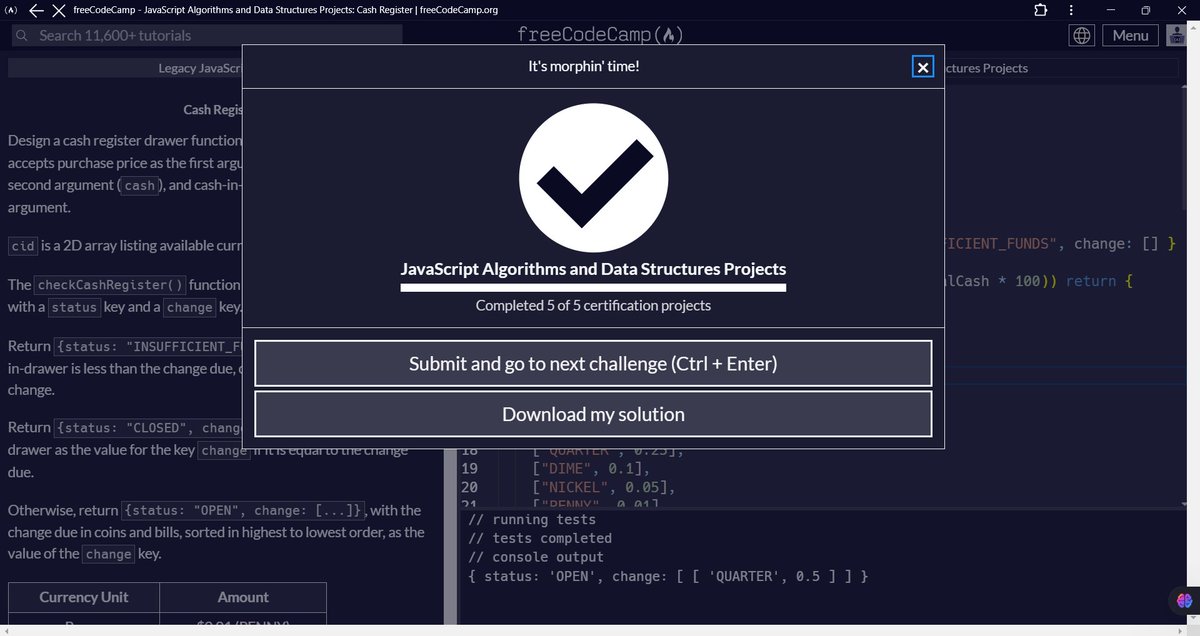Click the inline code "cash" in instructions
This screenshot has width=1200, height=636.
click(140, 186)
